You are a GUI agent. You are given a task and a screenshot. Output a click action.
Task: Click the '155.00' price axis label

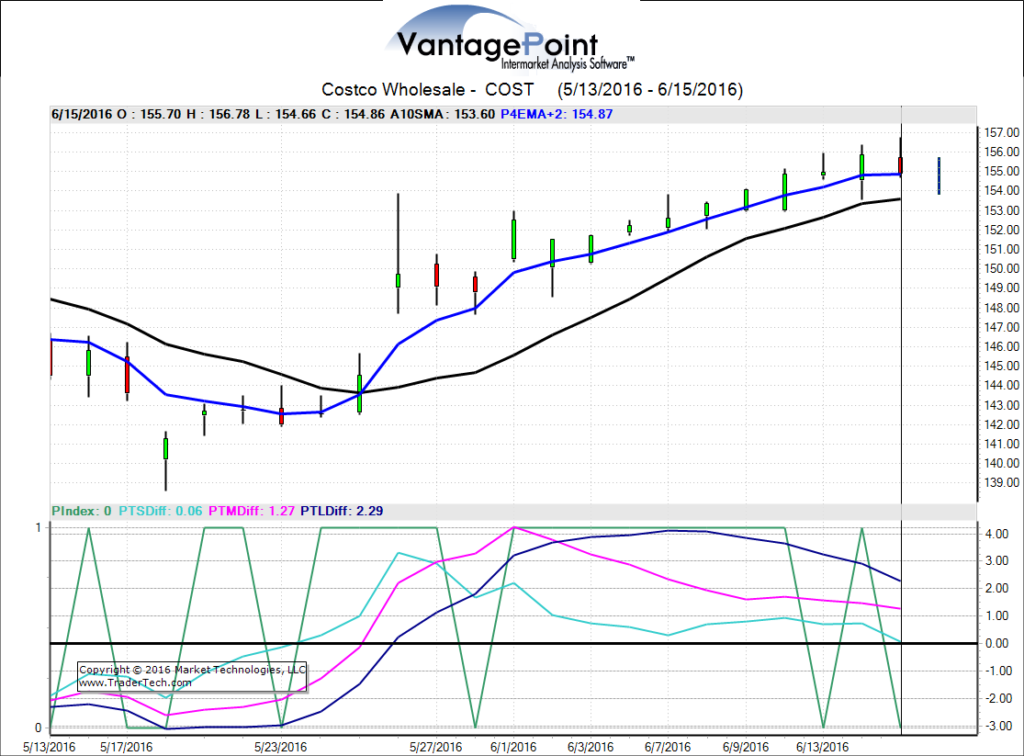[1002, 171]
